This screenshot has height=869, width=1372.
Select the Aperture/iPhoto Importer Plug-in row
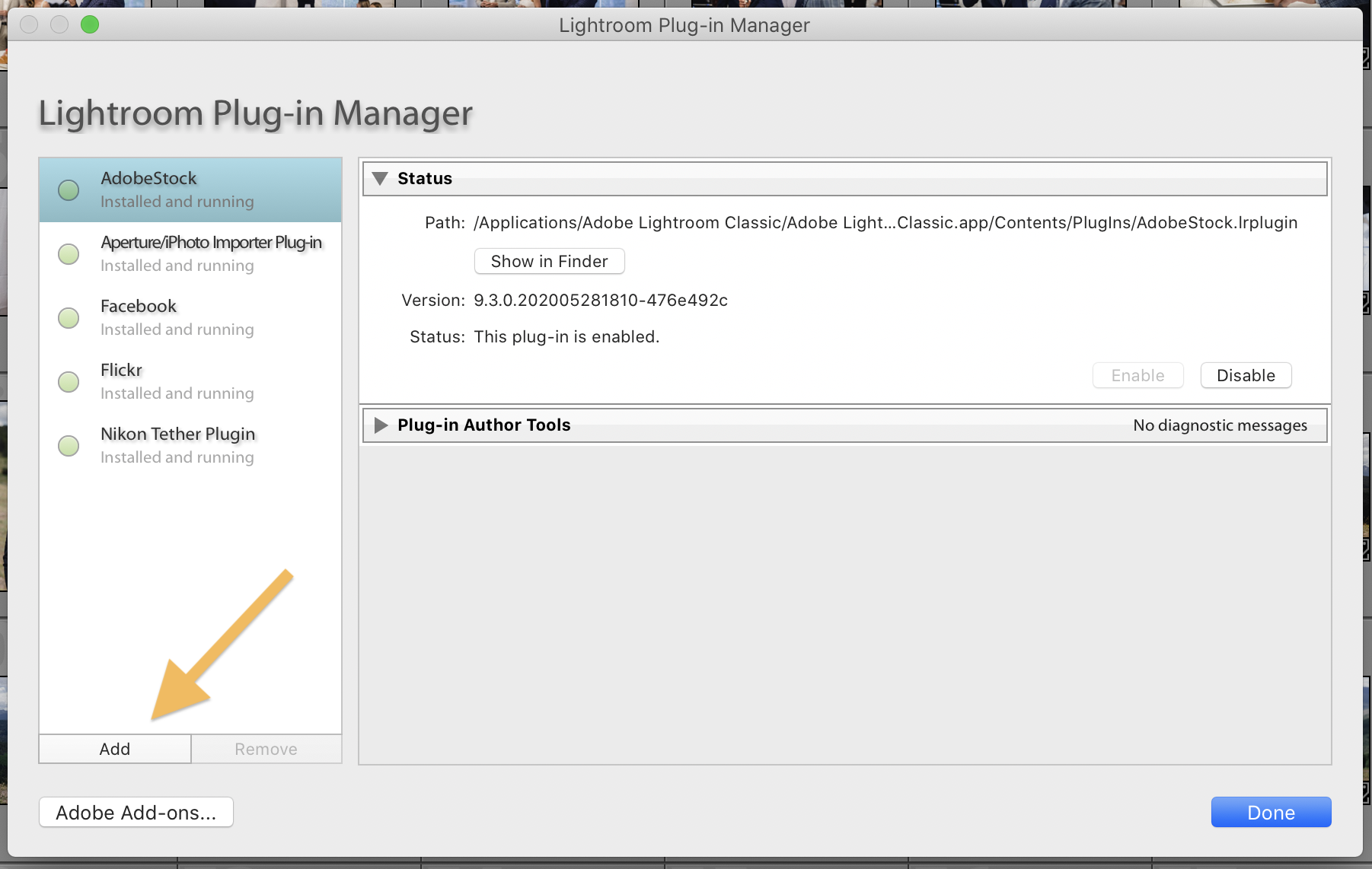coord(190,254)
